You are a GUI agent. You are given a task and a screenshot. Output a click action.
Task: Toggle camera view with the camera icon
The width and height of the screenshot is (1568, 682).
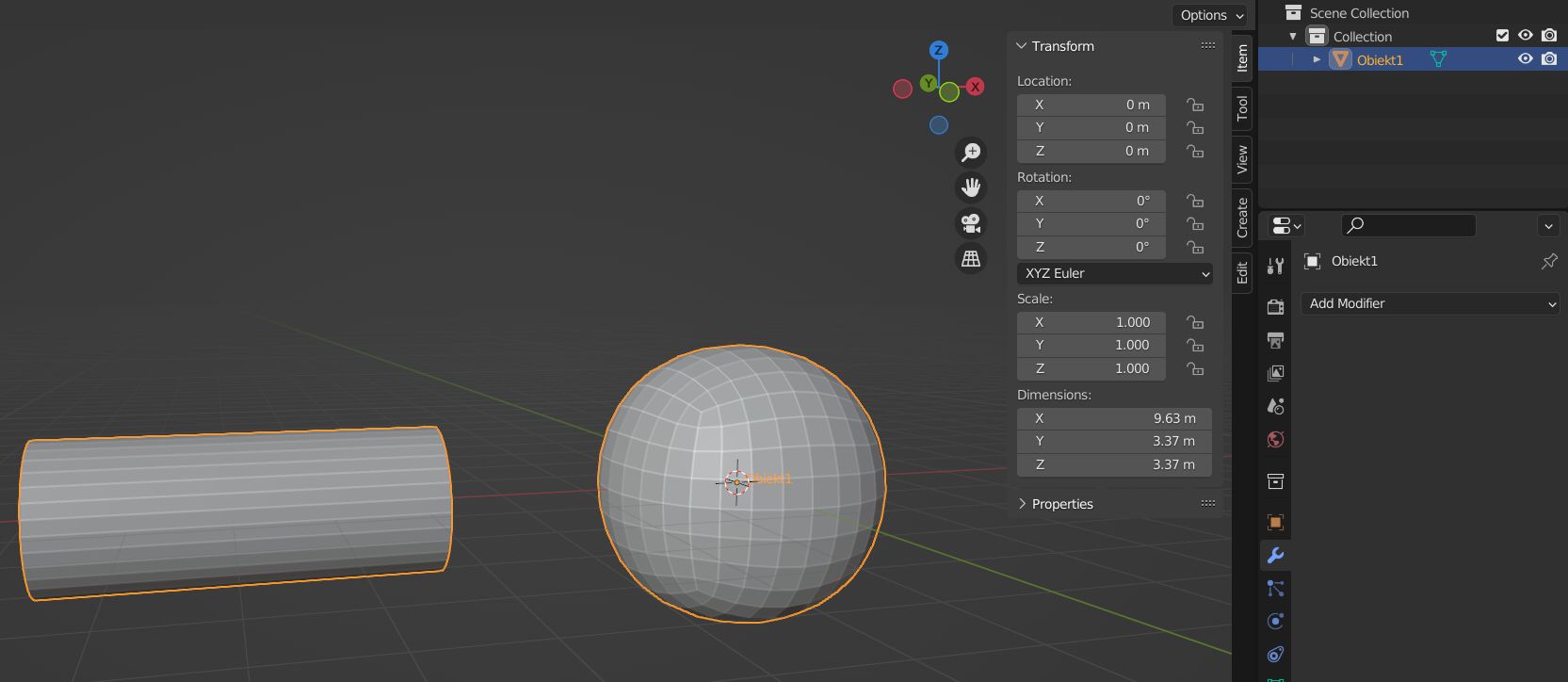(971, 223)
